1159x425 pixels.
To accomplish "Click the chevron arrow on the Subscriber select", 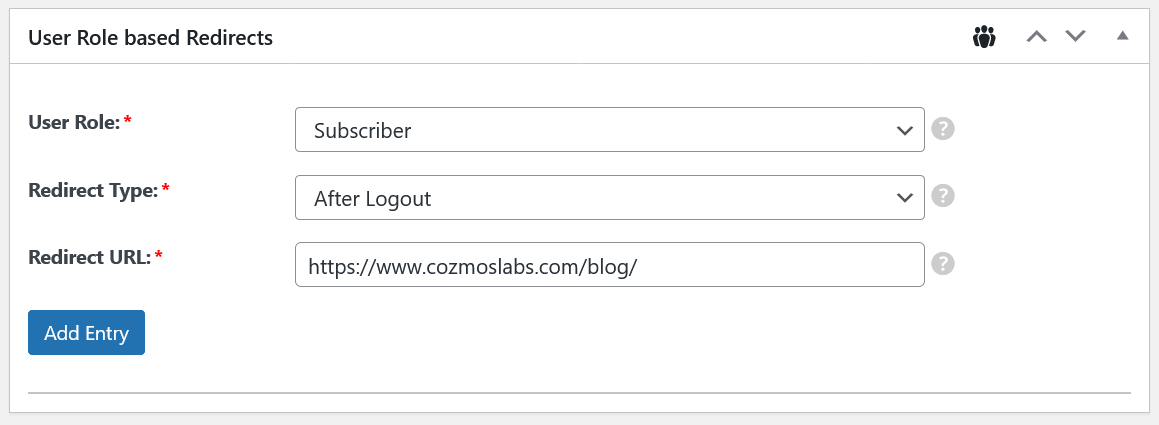I will pos(905,131).
